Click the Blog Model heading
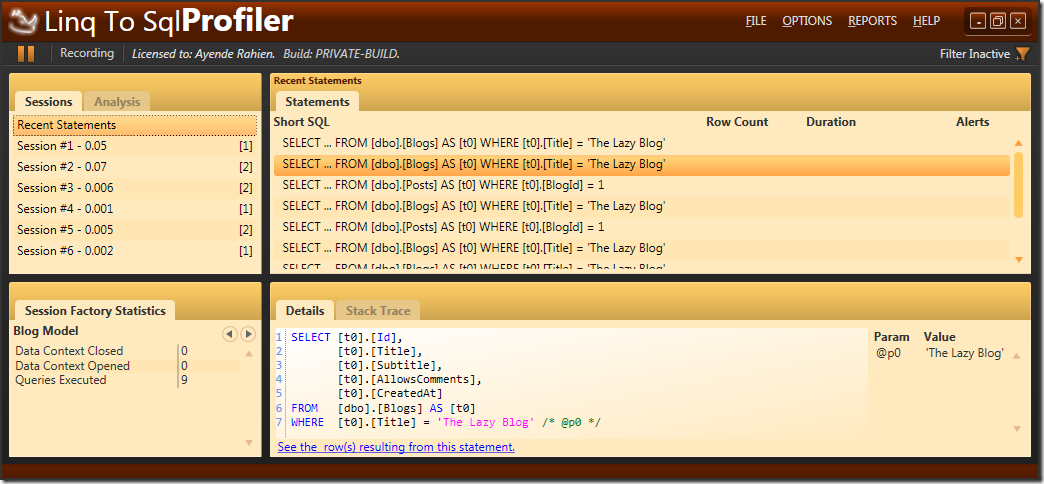The image size is (1044, 484). coord(46,331)
